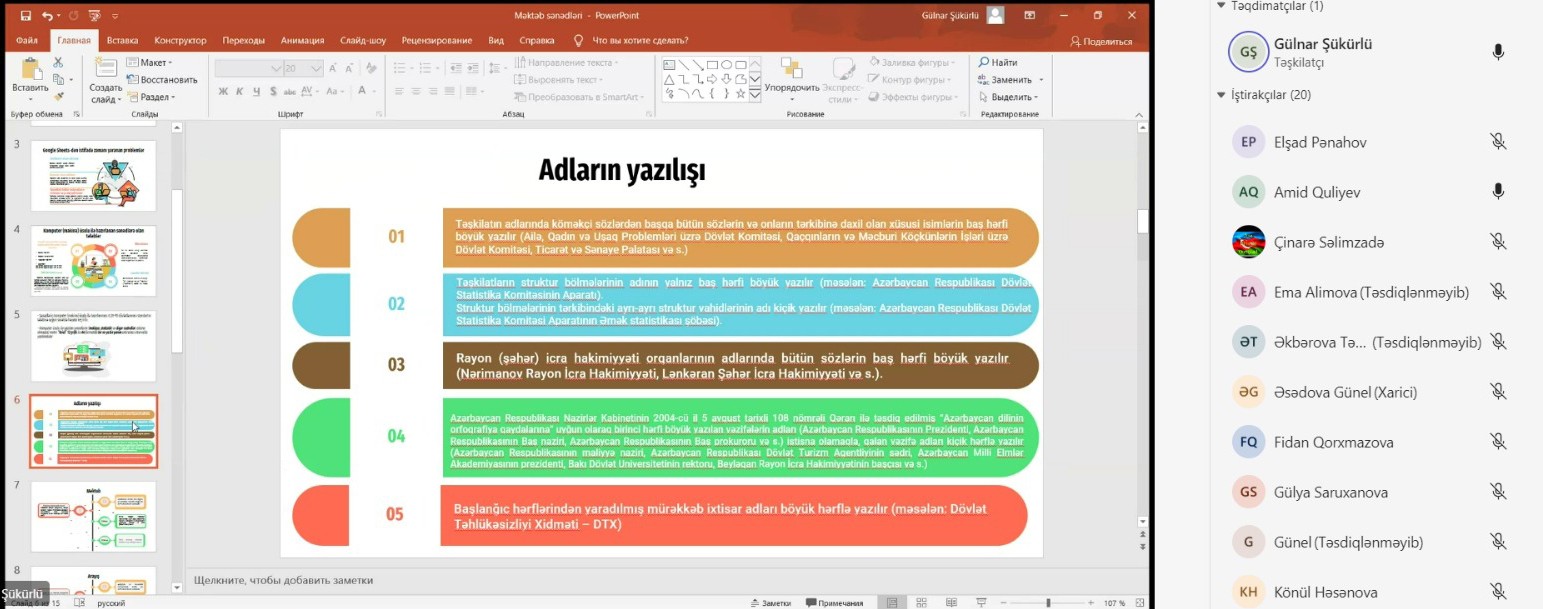The width and height of the screenshot is (1543, 609).
Task: Collapse the İştirakçılar (20) participants list
Action: click(x=1221, y=94)
